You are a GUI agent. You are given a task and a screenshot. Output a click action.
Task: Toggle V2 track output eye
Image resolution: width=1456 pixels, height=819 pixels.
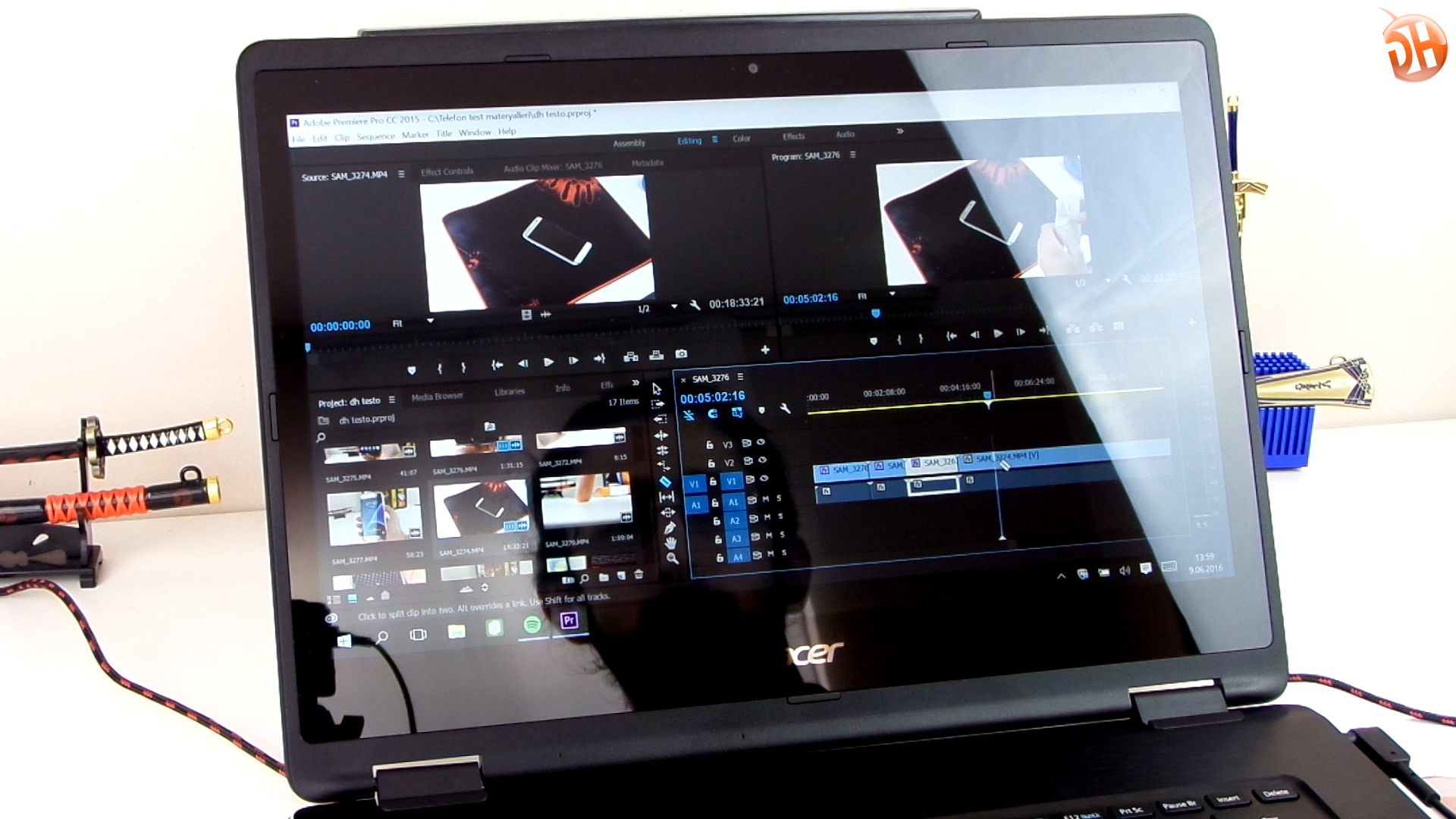point(762,460)
